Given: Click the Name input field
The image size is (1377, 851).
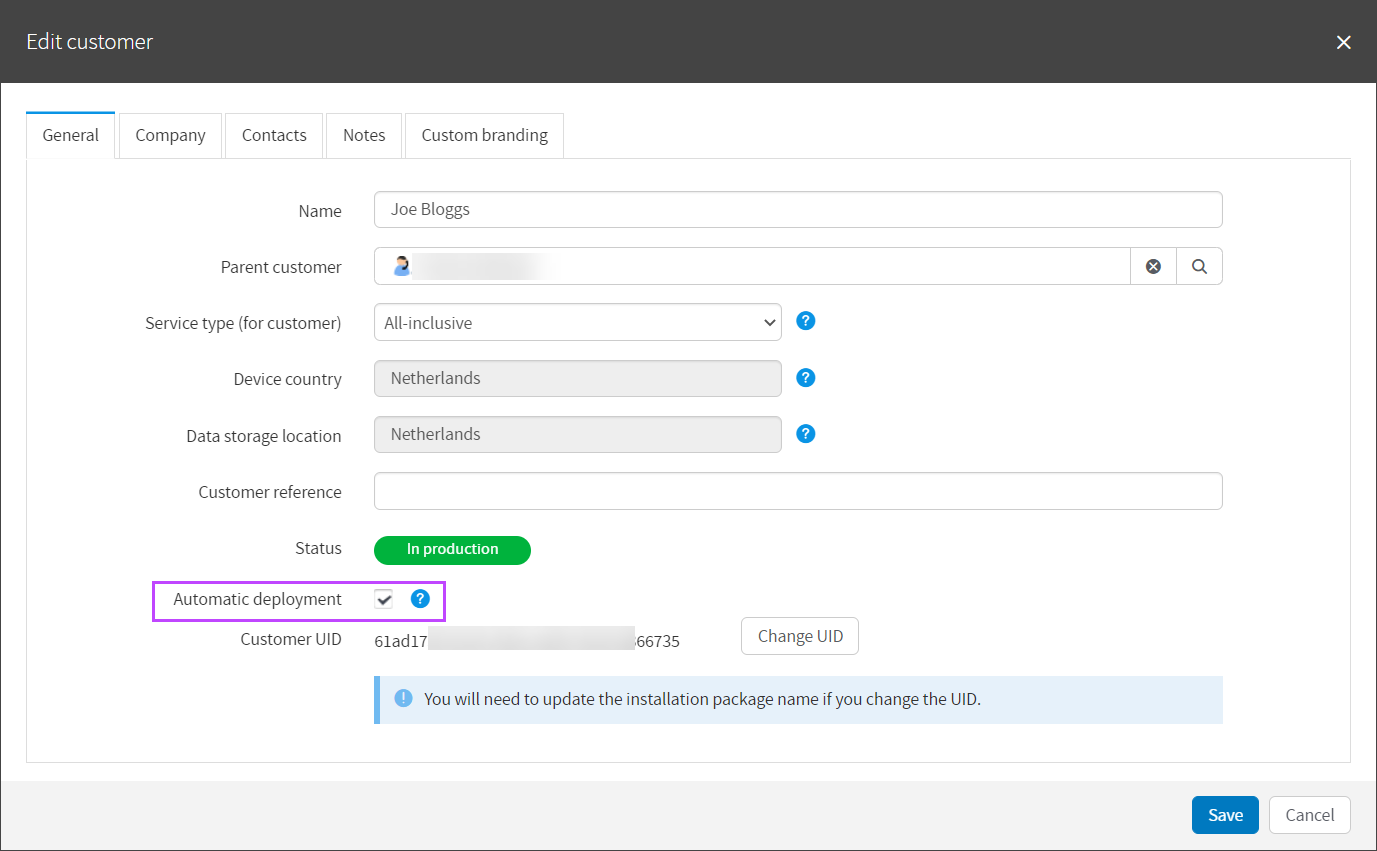Looking at the screenshot, I should pyautogui.click(x=797, y=210).
